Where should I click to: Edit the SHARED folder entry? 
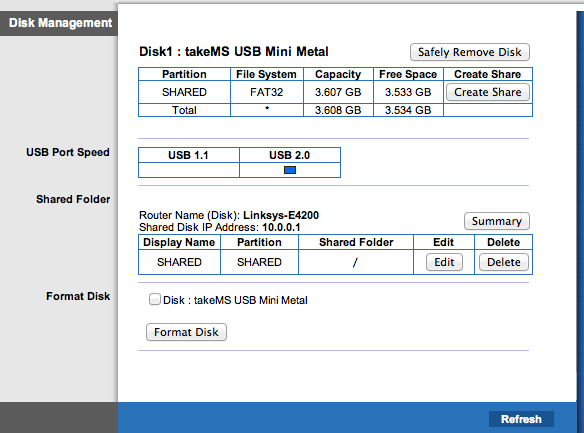(x=444, y=262)
